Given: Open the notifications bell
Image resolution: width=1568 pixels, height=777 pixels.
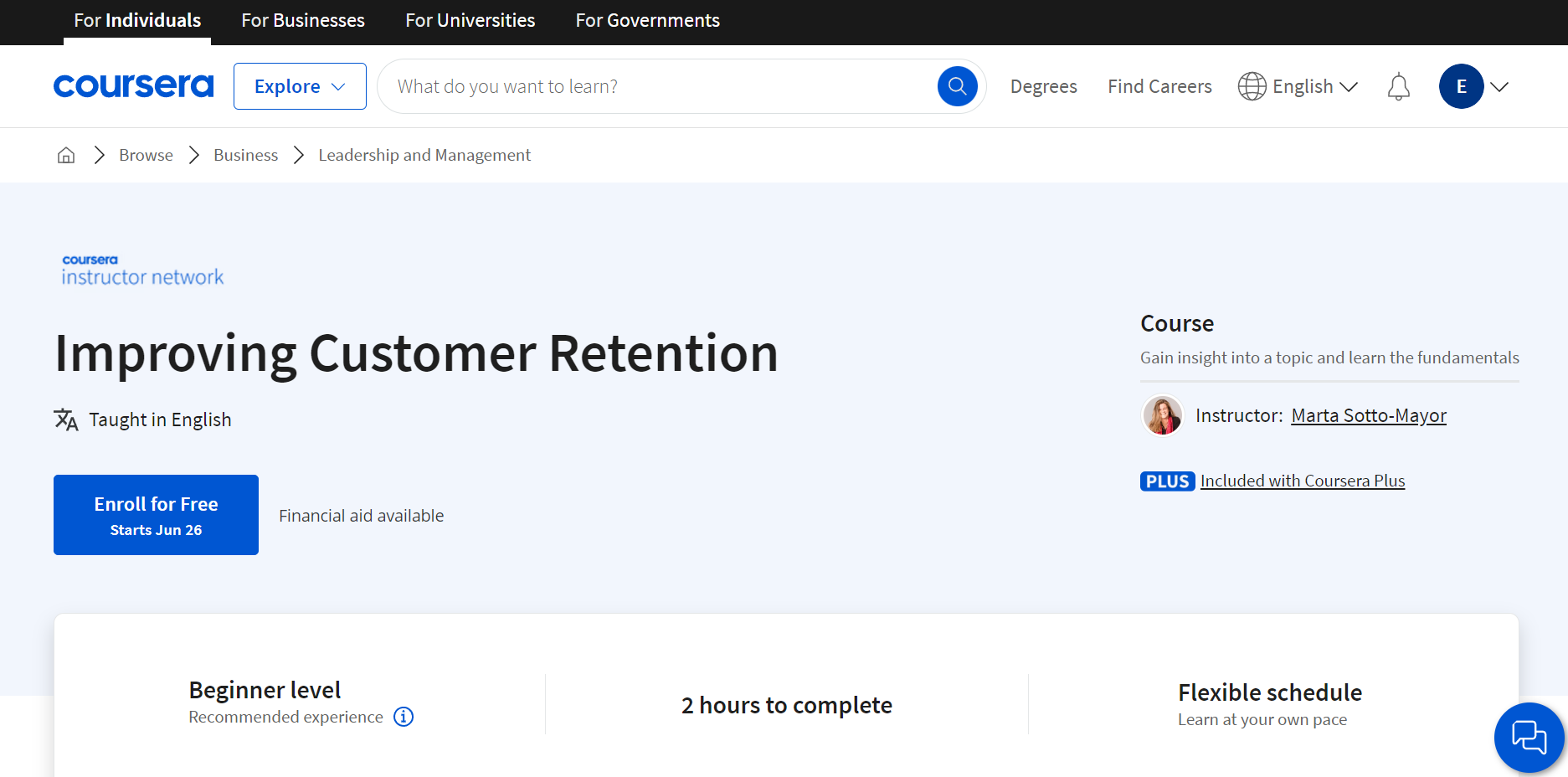Looking at the screenshot, I should click(1398, 86).
